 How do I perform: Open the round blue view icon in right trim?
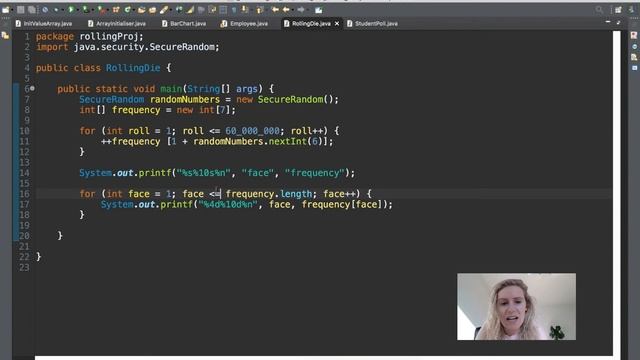click(x=634, y=47)
